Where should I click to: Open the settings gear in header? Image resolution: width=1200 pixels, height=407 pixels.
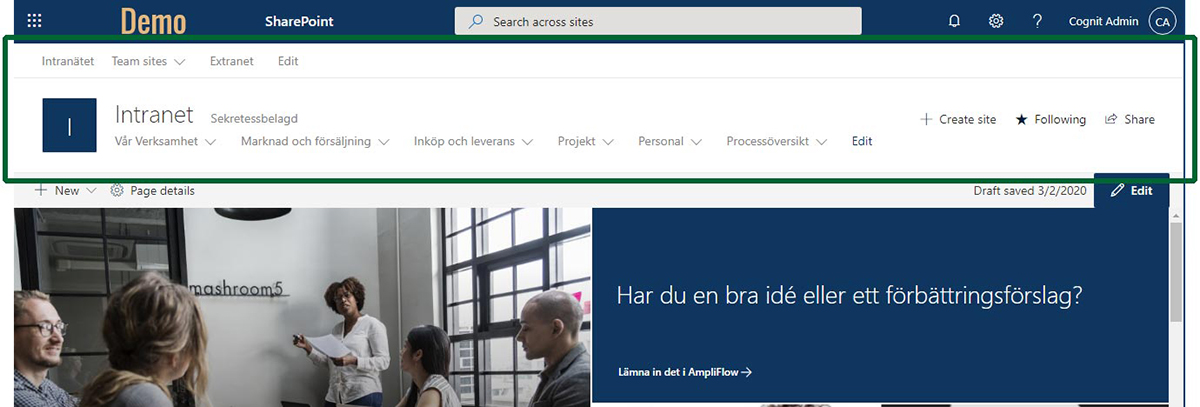(996, 21)
